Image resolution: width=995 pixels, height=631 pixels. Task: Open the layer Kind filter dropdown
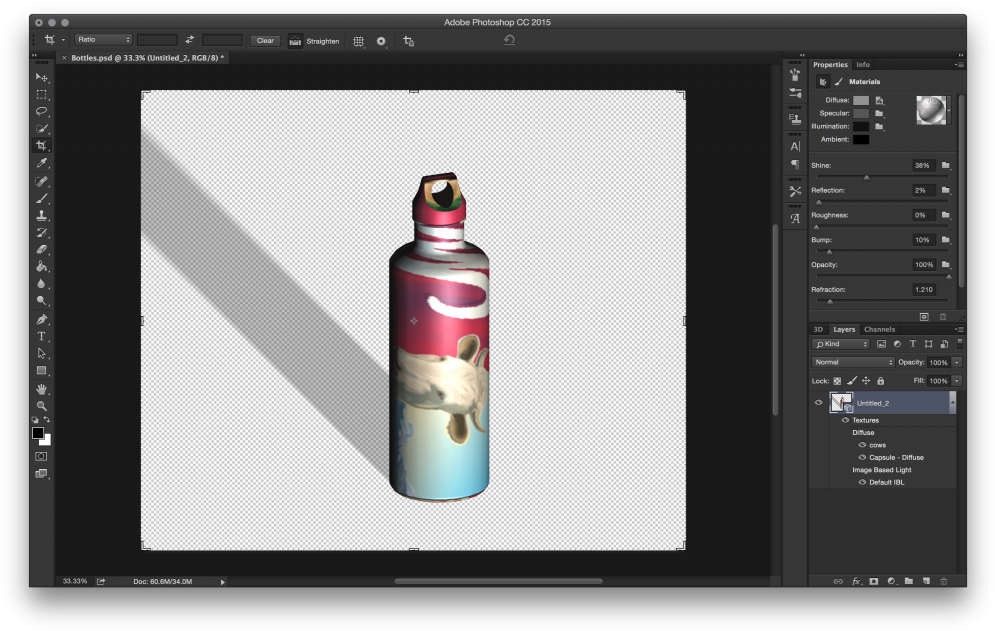[x=842, y=344]
